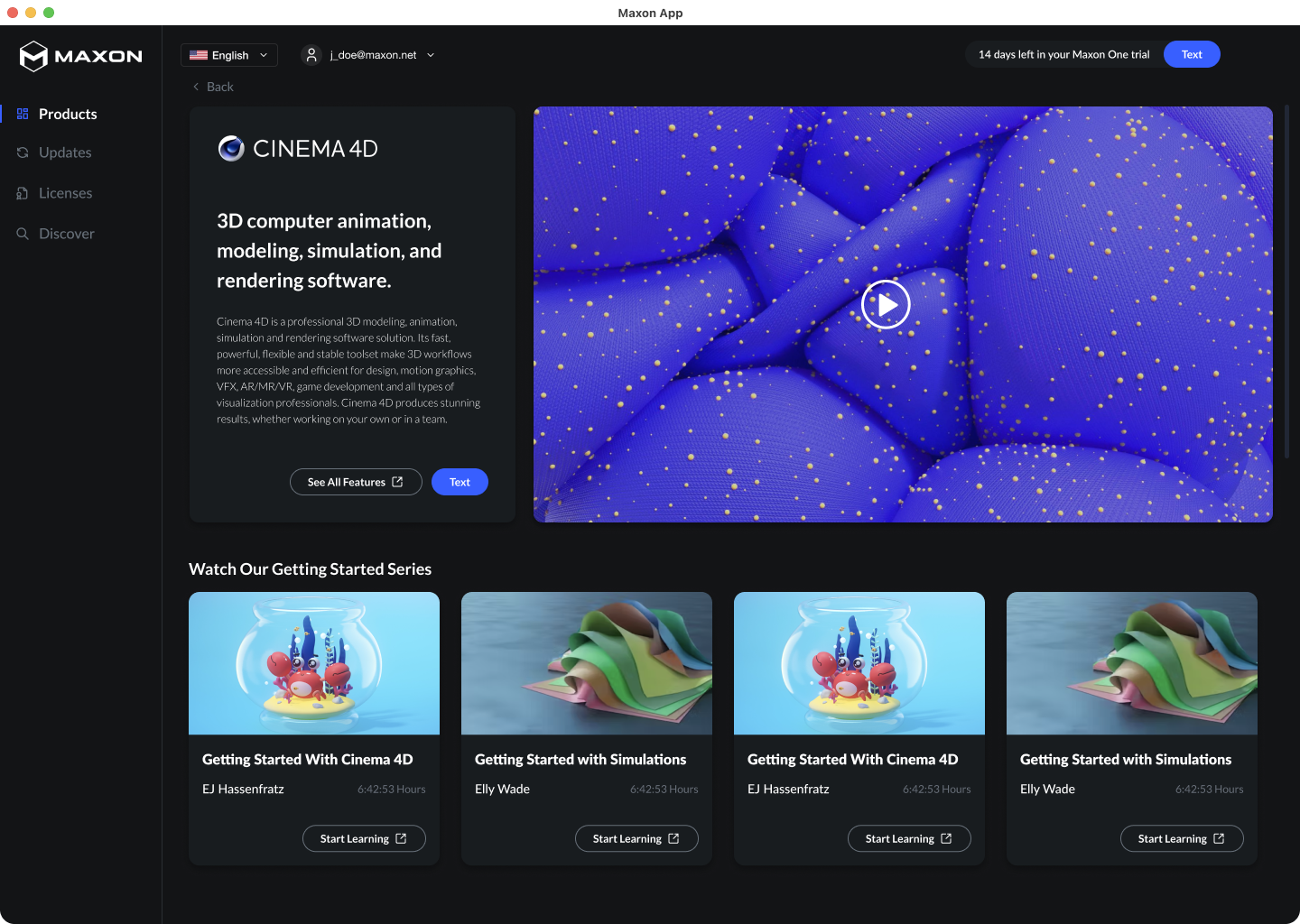The image size is (1300, 924).
Task: Open the Licenses section
Action: click(65, 193)
